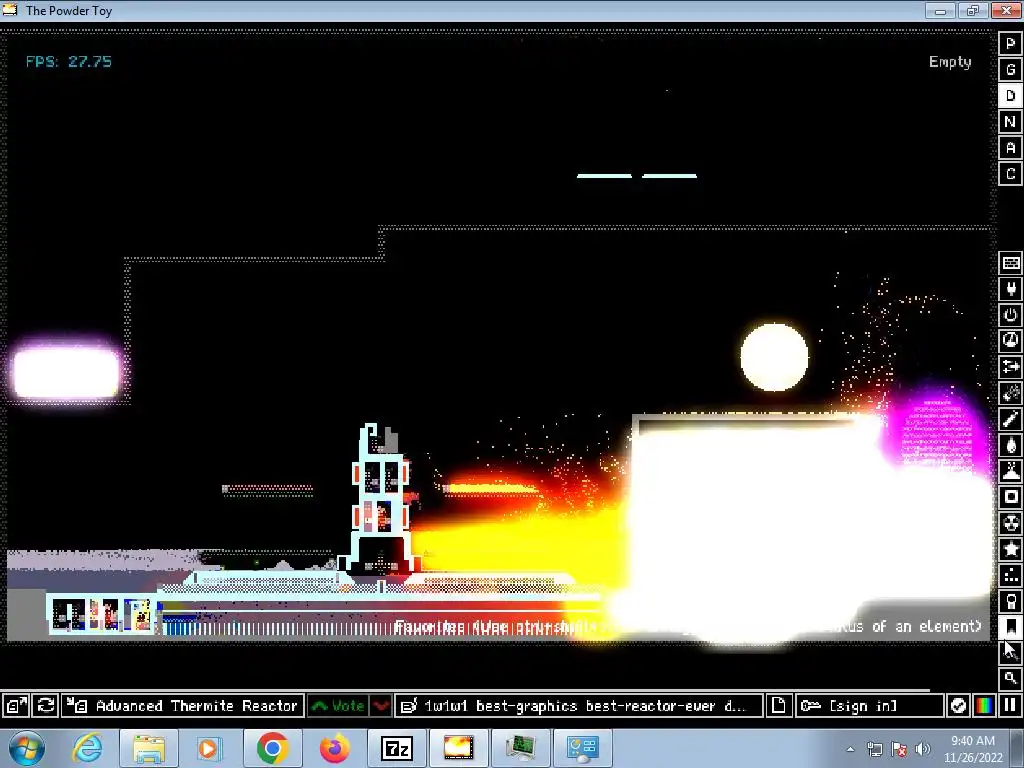Open the Walls element category

click(1011, 263)
